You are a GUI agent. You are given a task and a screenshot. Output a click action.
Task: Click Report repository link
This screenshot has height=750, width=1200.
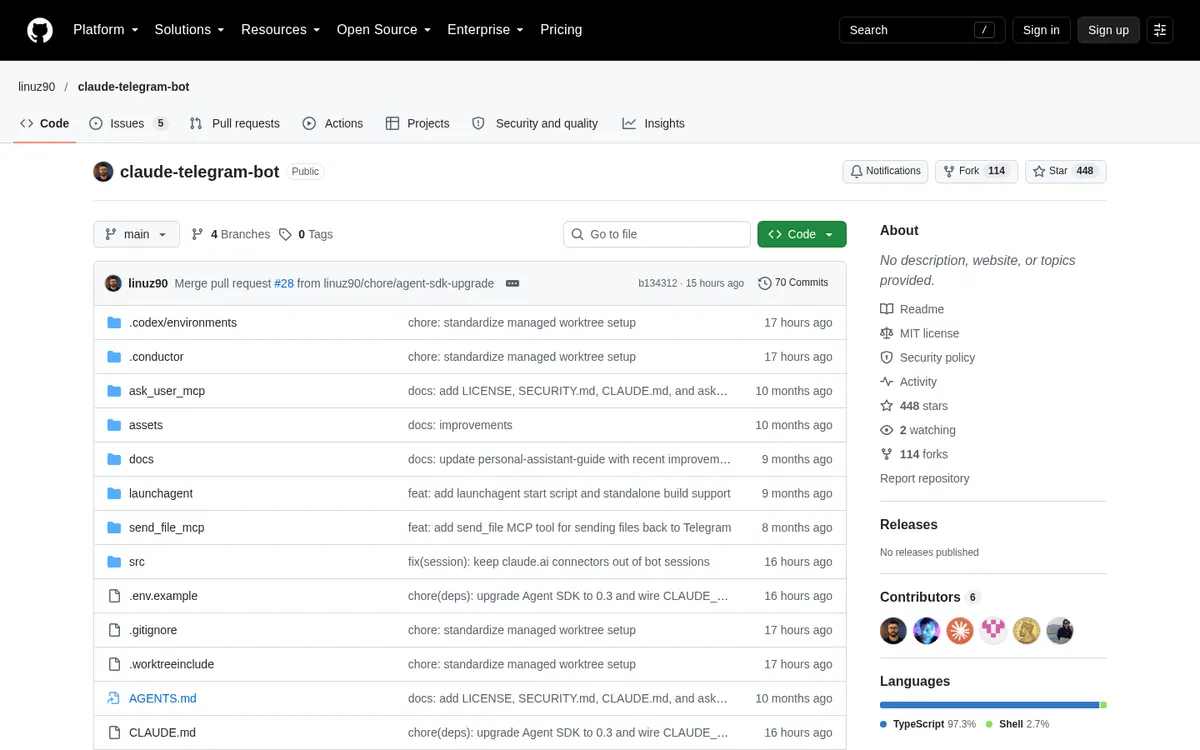pos(925,478)
